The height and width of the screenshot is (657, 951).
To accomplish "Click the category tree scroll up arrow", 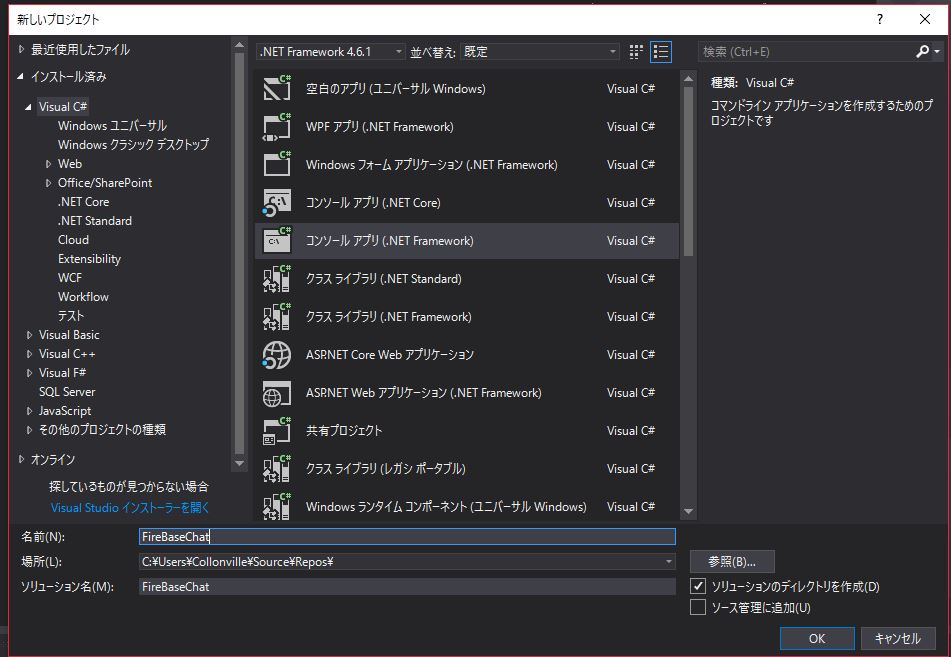I will 240,45.
